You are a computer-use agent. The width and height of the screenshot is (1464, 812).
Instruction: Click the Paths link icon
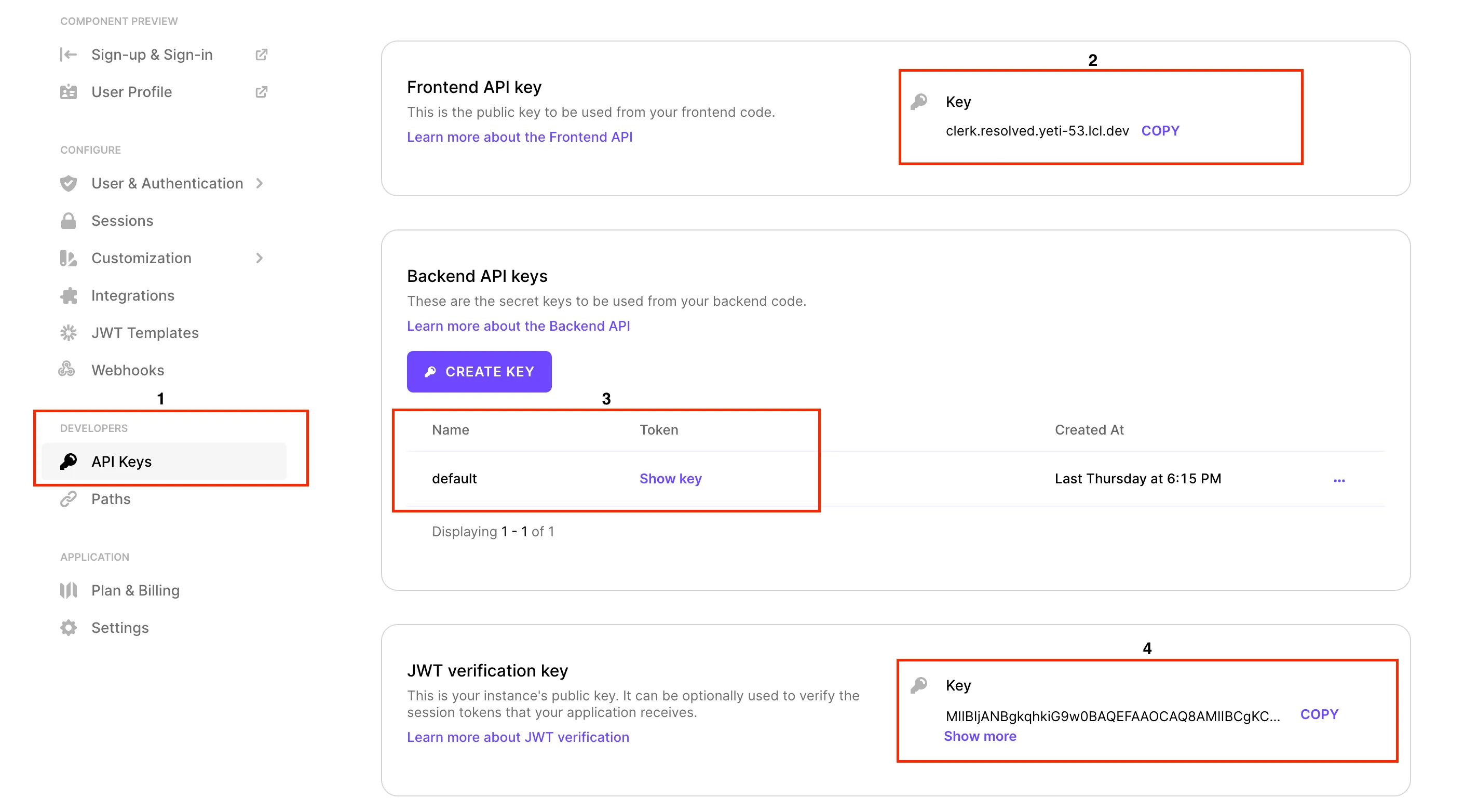point(68,498)
